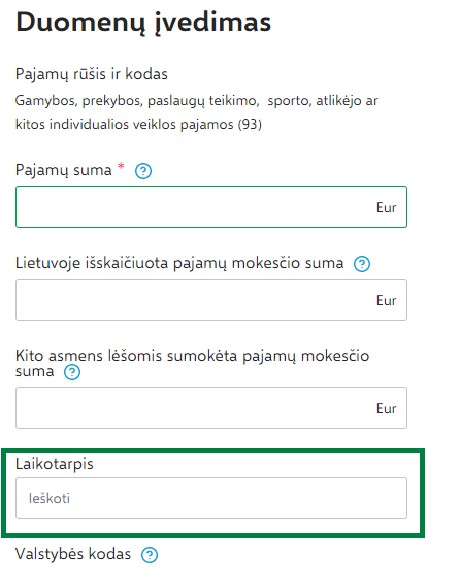Click the red required asterisk by Pajamų suma
The image size is (460, 577).
[121, 166]
